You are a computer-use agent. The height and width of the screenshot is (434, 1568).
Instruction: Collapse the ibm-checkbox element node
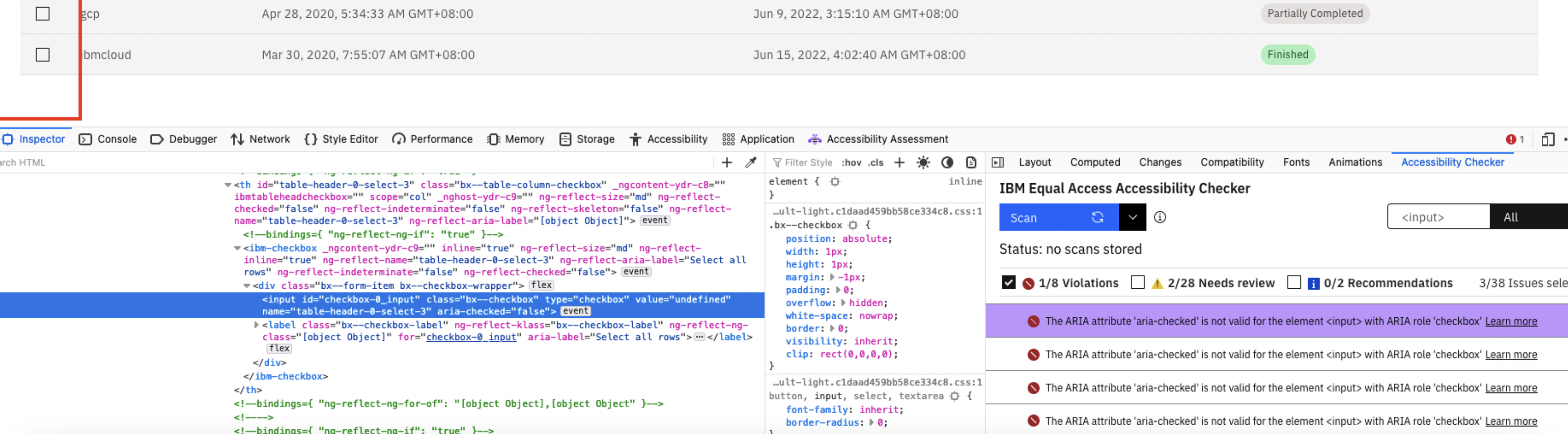click(237, 248)
